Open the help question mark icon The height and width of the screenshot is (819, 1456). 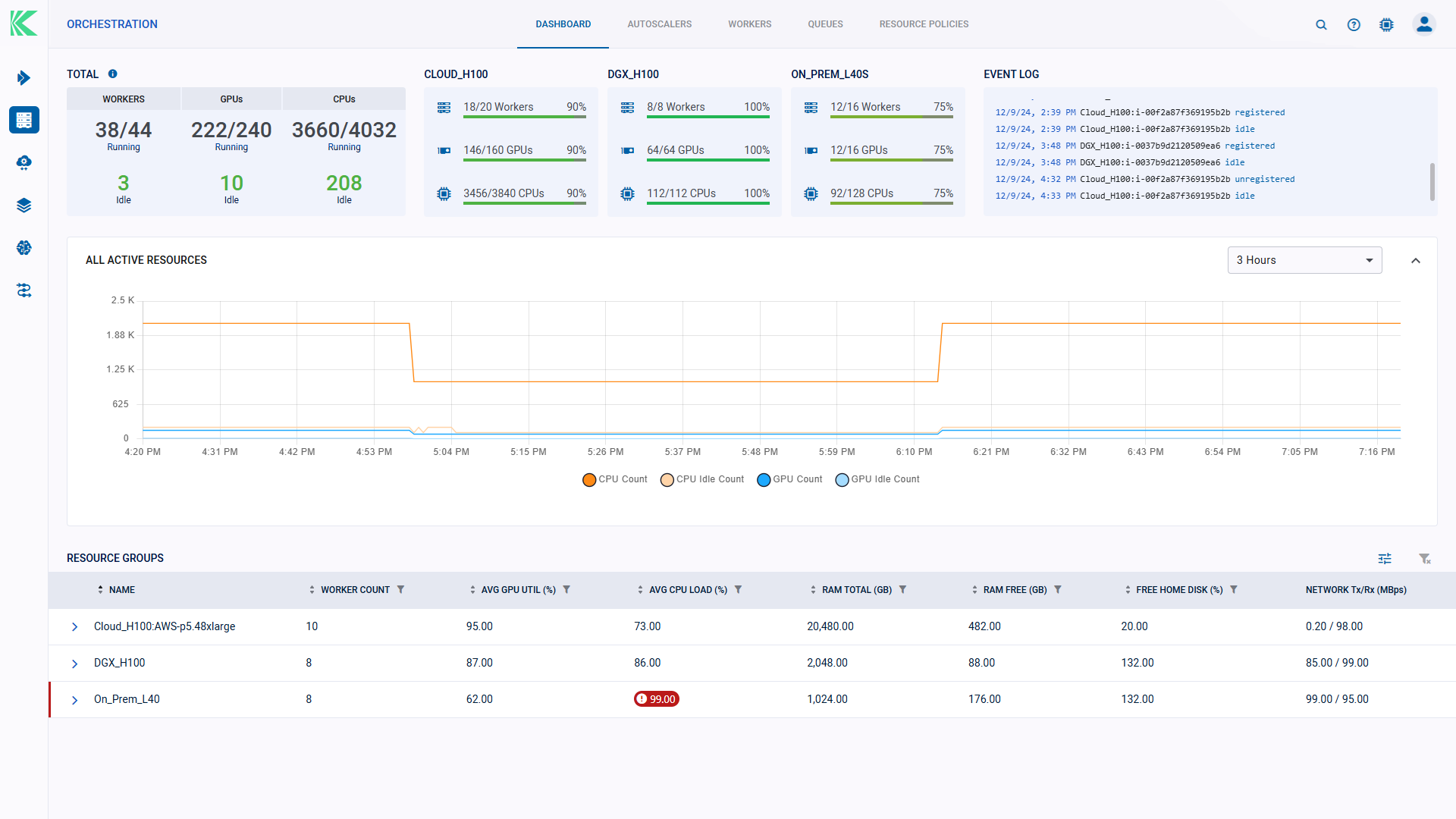(x=1354, y=24)
